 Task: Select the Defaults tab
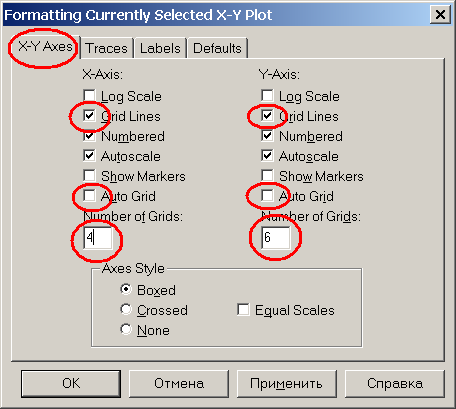(x=217, y=48)
